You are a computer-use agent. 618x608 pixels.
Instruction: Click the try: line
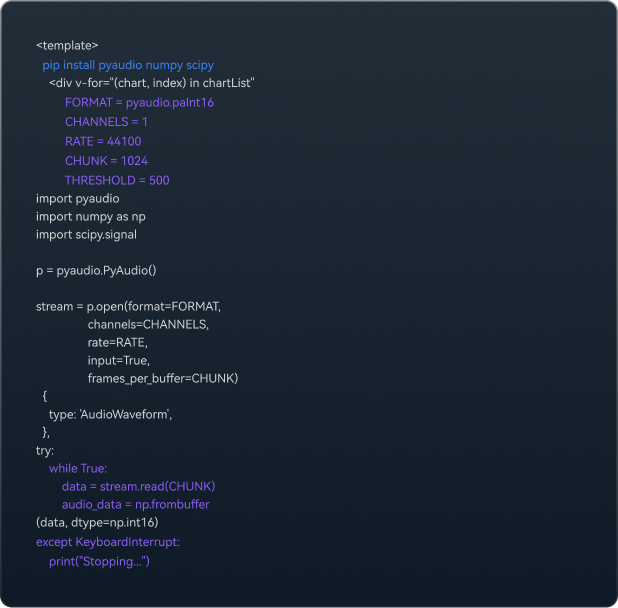click(x=45, y=450)
